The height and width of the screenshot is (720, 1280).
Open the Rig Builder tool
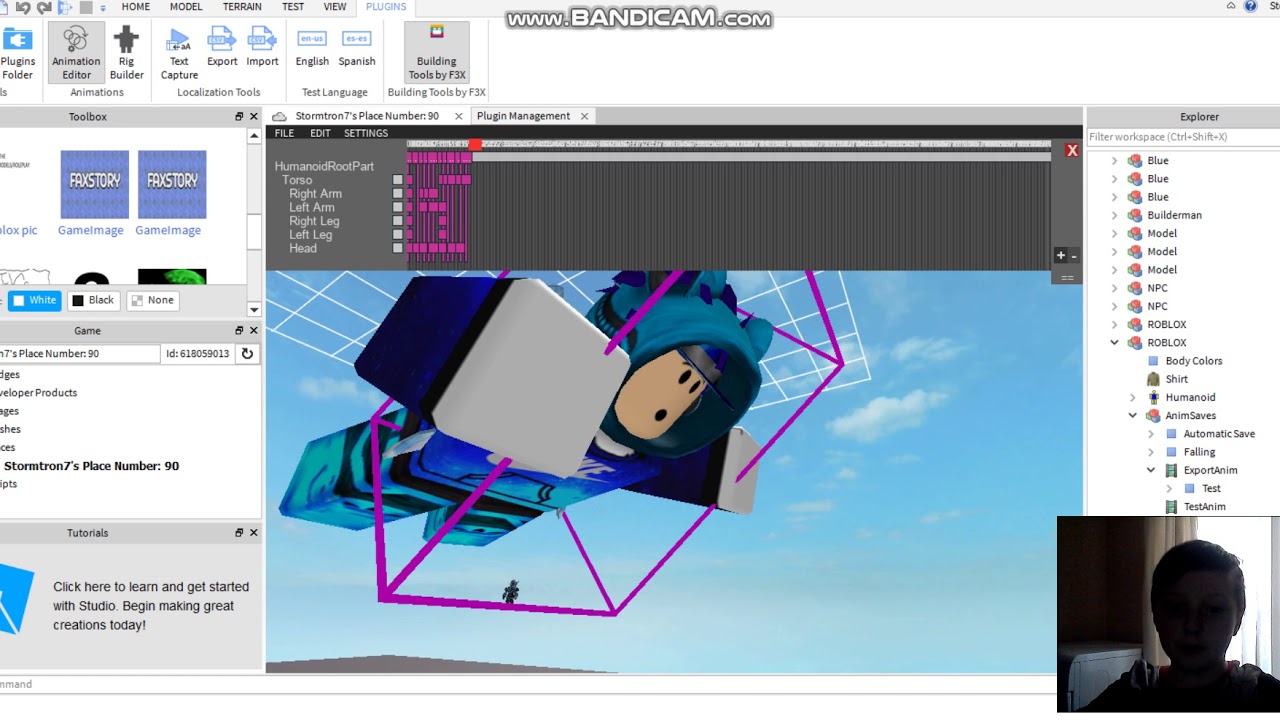point(126,53)
